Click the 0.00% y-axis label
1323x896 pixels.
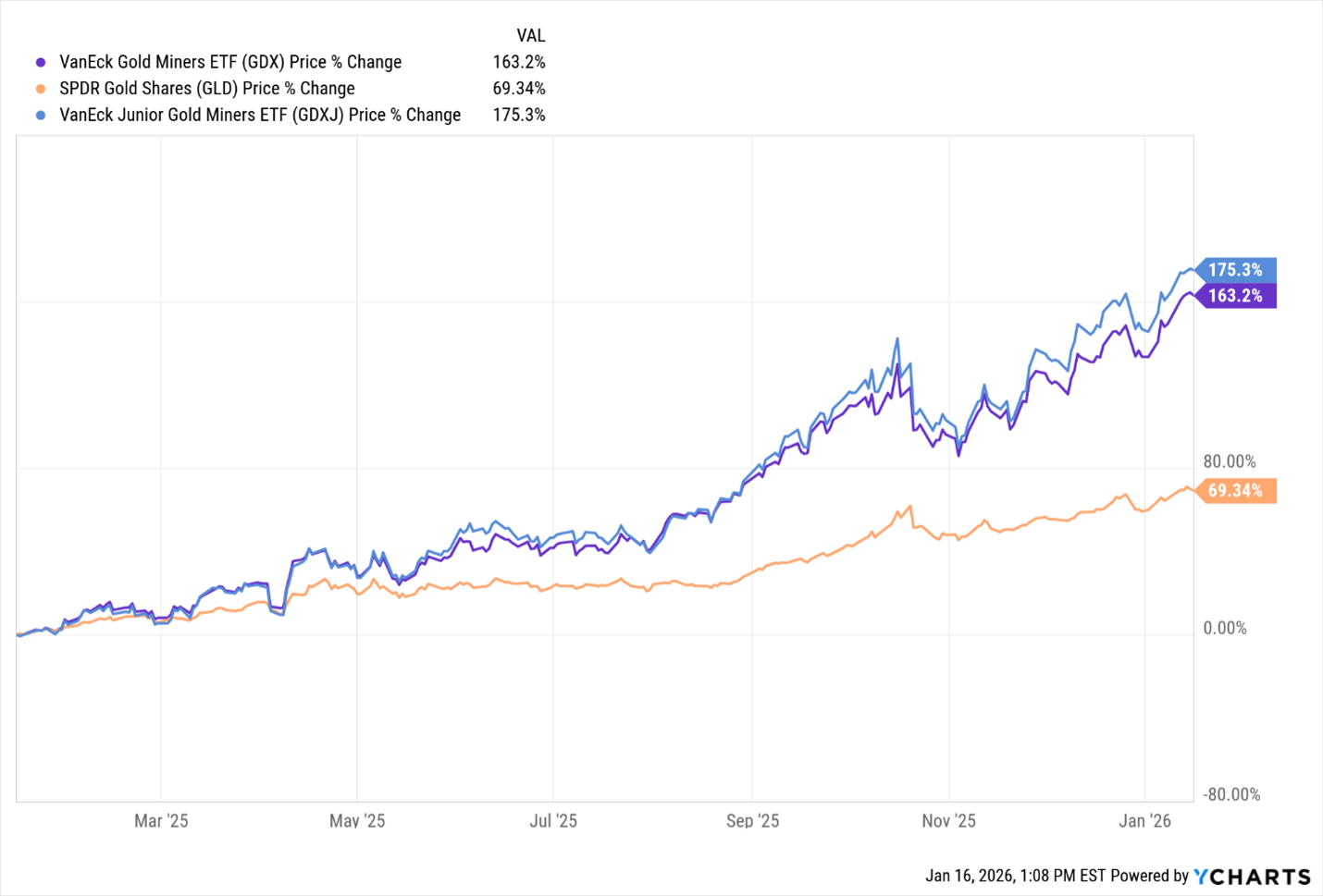(1225, 629)
